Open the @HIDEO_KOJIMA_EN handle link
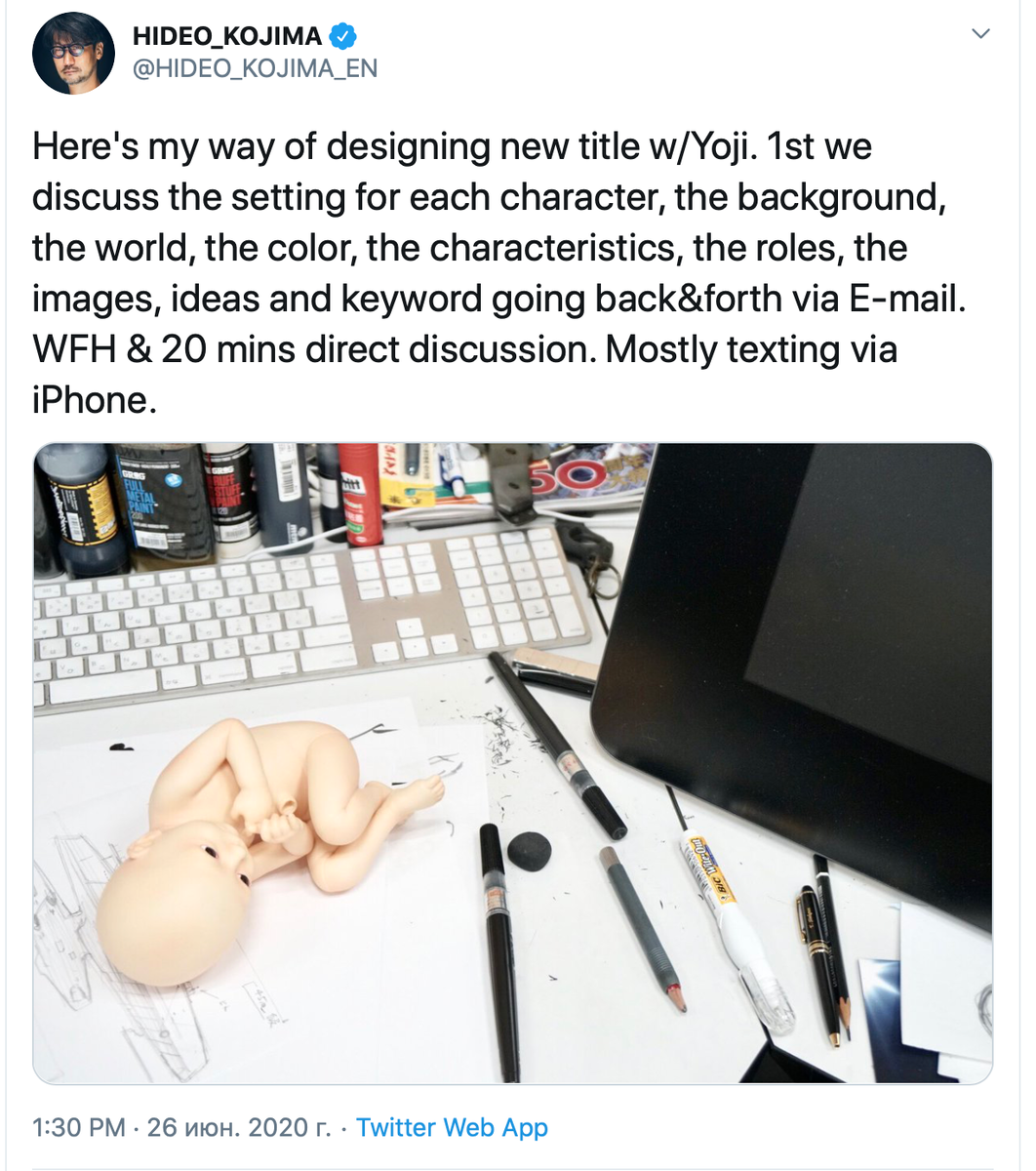The image size is (1036, 1171). click(255, 69)
